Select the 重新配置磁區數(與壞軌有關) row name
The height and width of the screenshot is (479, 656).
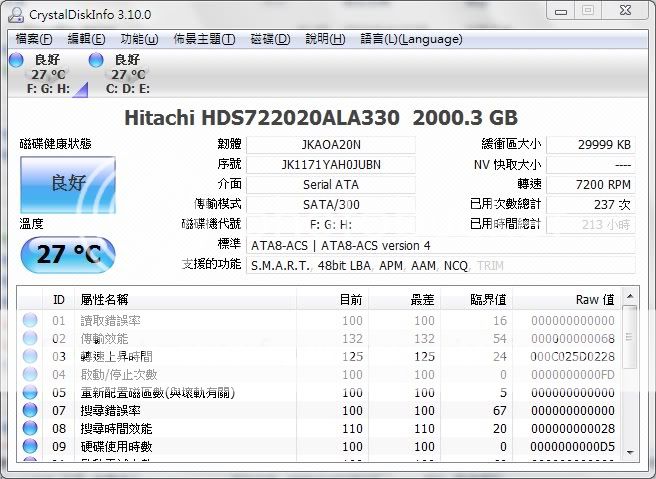point(158,393)
